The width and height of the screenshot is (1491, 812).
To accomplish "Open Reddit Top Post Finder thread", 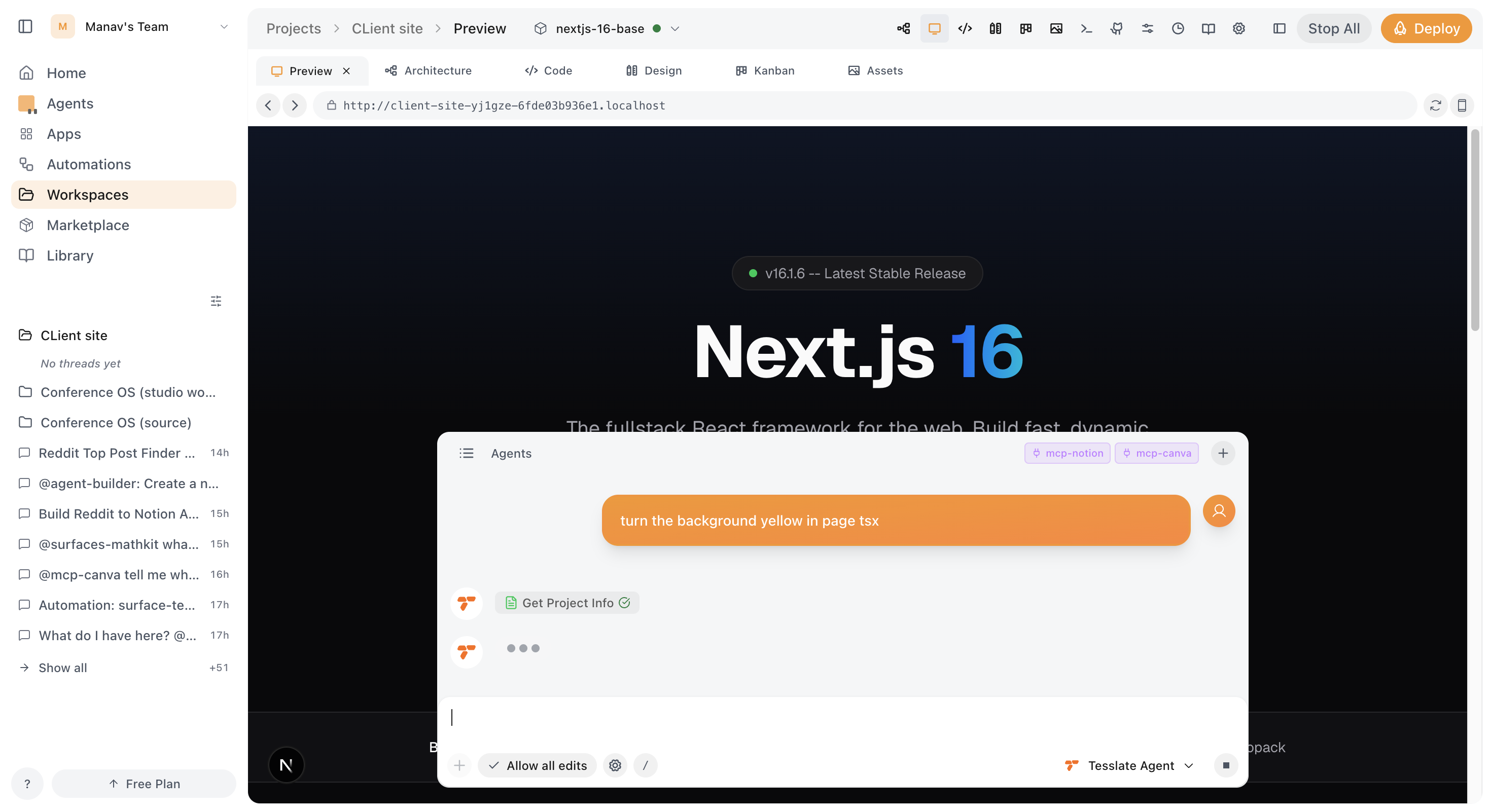I will [124, 453].
